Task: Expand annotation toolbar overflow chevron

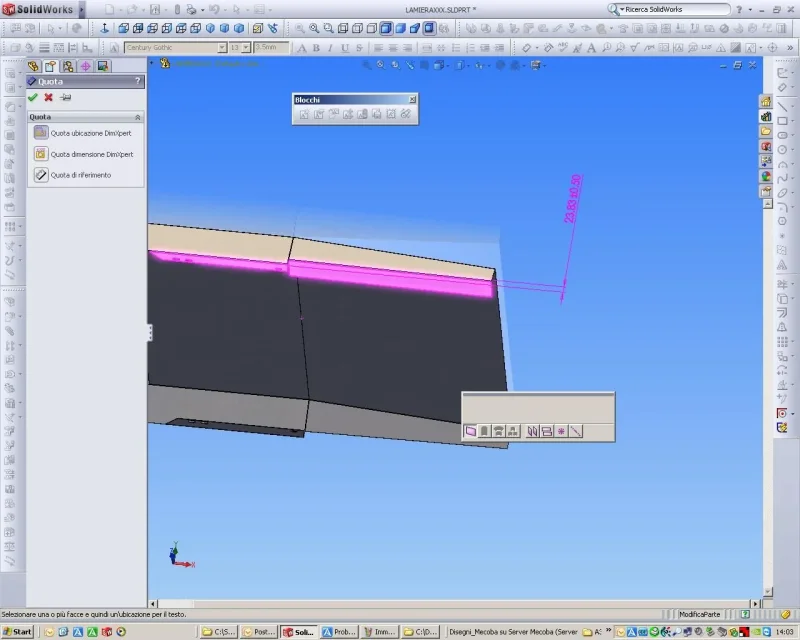Action: tap(790, 48)
